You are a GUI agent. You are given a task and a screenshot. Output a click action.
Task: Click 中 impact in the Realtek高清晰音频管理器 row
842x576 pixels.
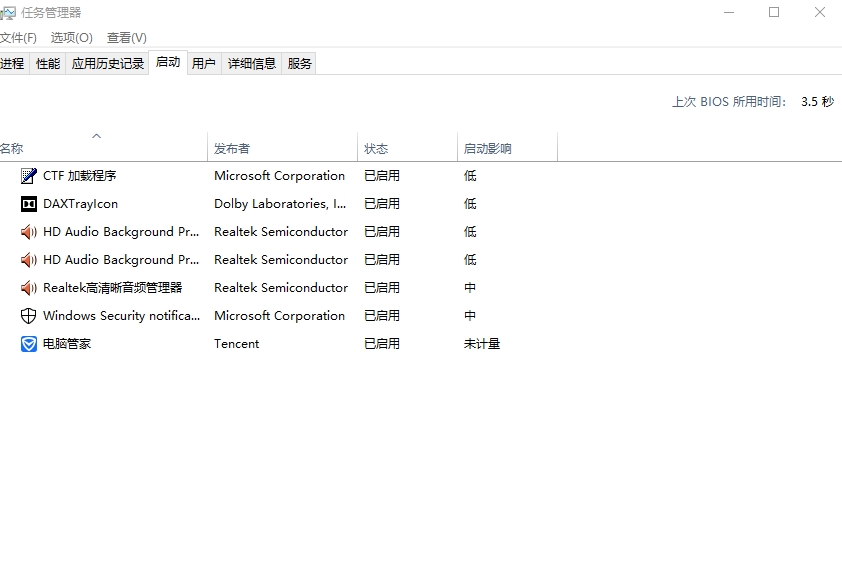point(470,288)
